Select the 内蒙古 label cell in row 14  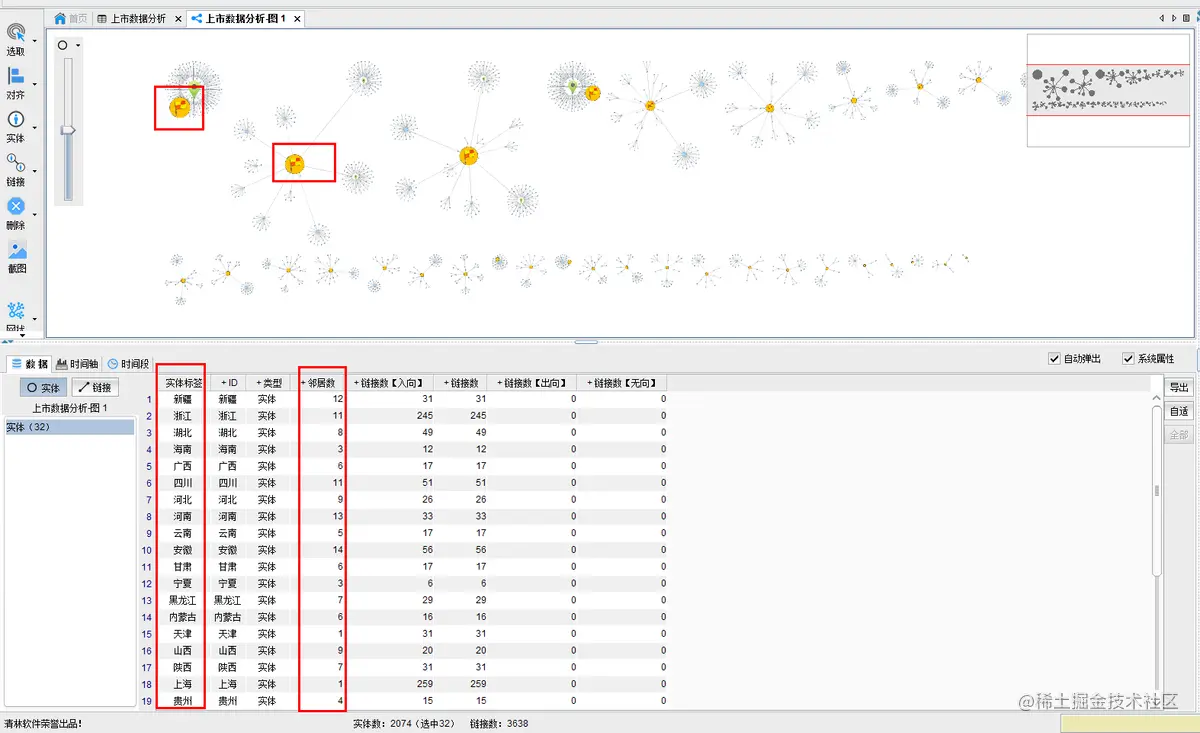coord(183,617)
